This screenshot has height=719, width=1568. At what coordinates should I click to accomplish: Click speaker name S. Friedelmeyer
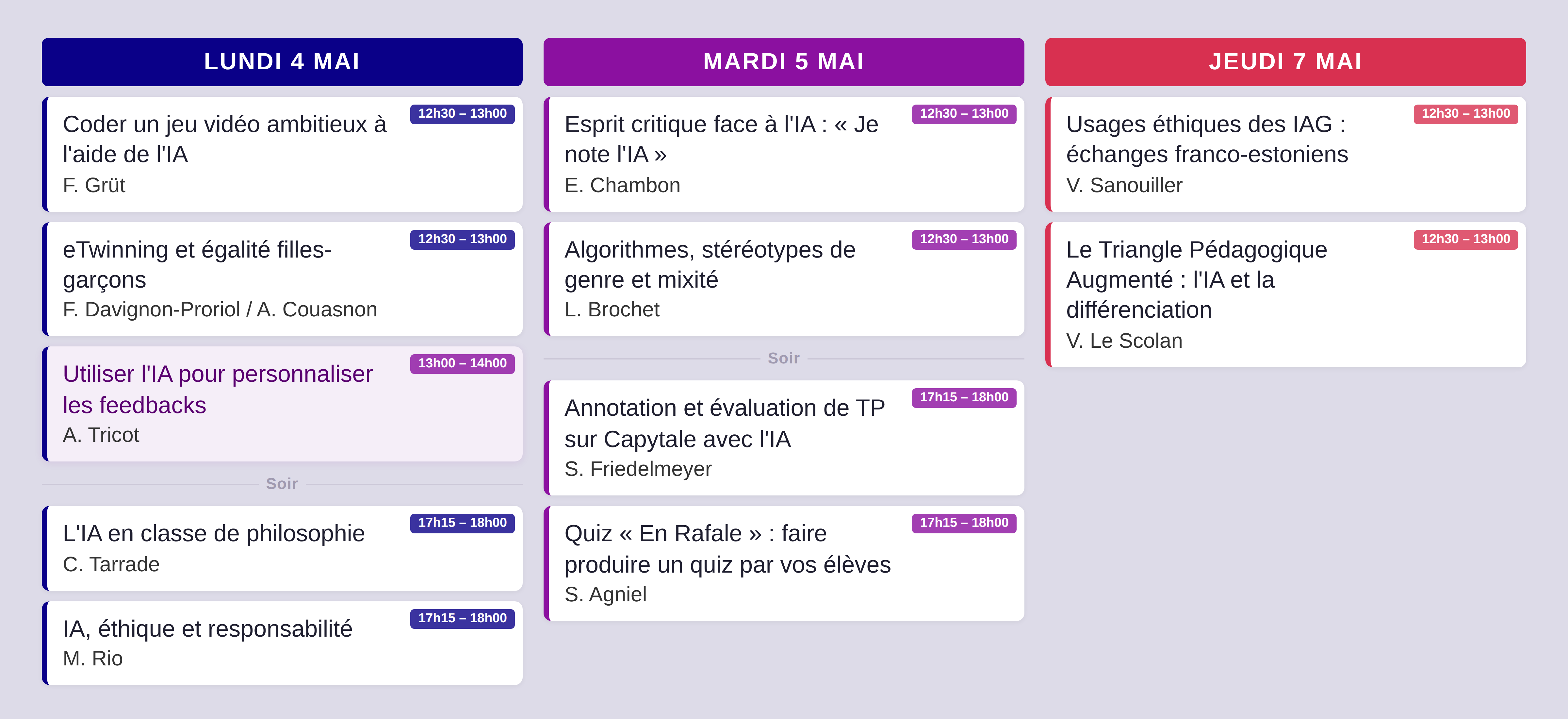[638, 469]
